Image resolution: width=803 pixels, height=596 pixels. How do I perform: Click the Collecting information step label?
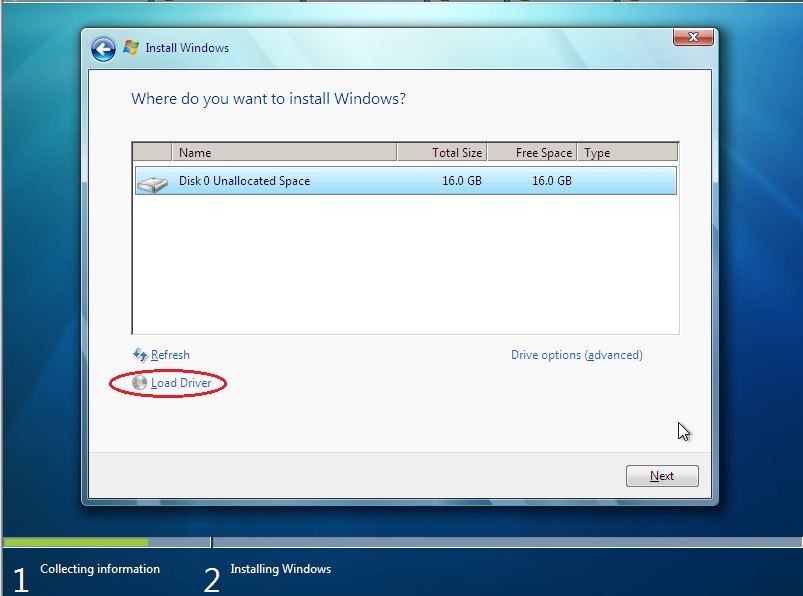100,569
